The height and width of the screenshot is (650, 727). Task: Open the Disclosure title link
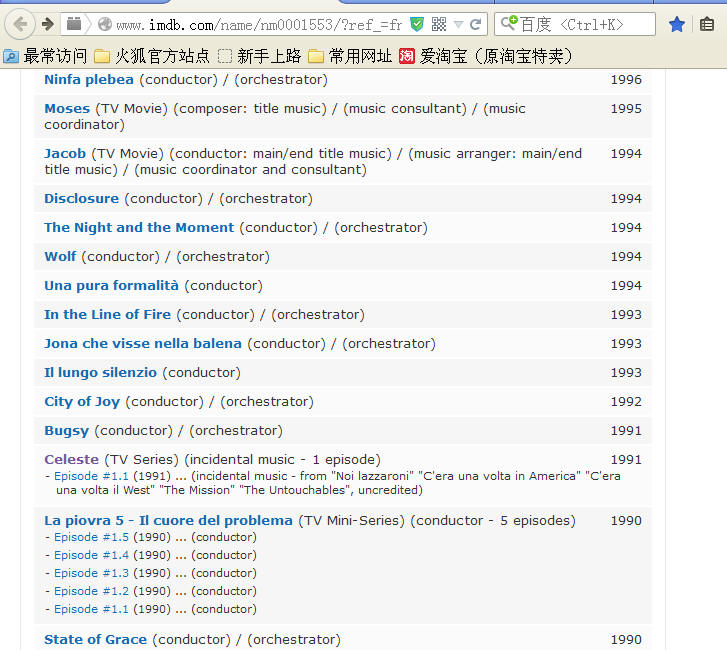pyautogui.click(x=81, y=198)
